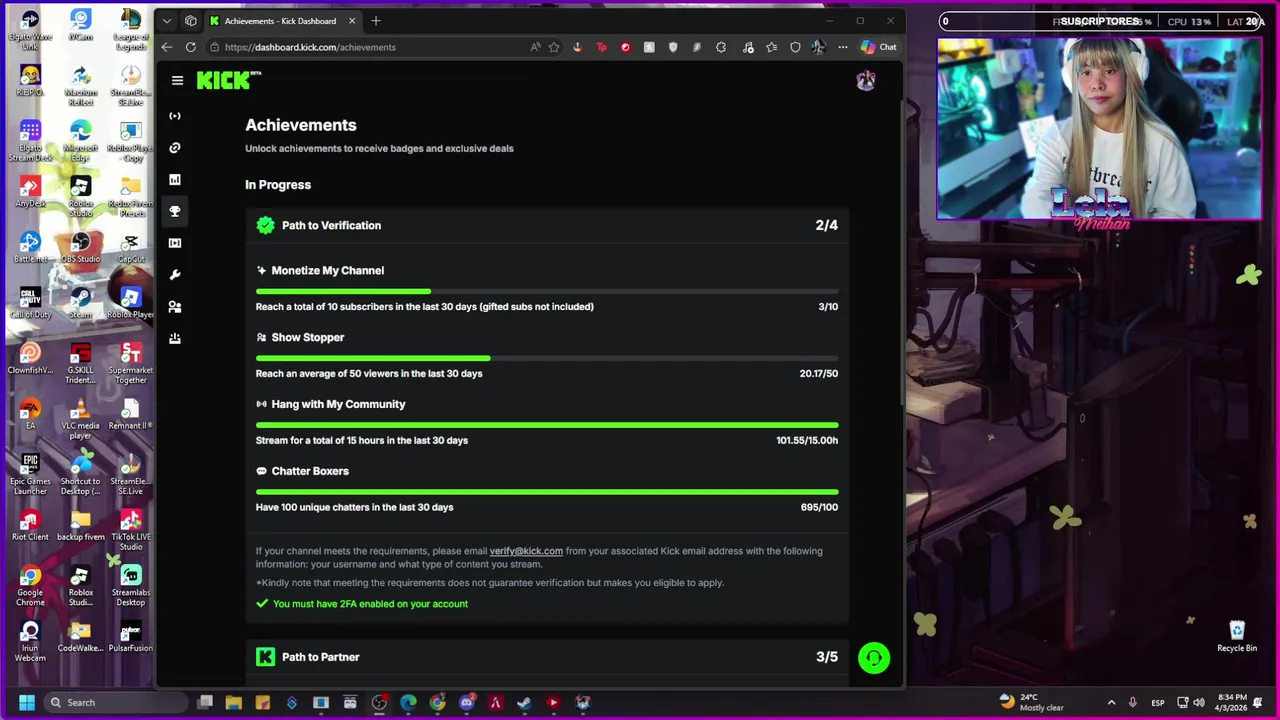
Task: Open the link icon in Kick sidebar
Action: pos(175,148)
